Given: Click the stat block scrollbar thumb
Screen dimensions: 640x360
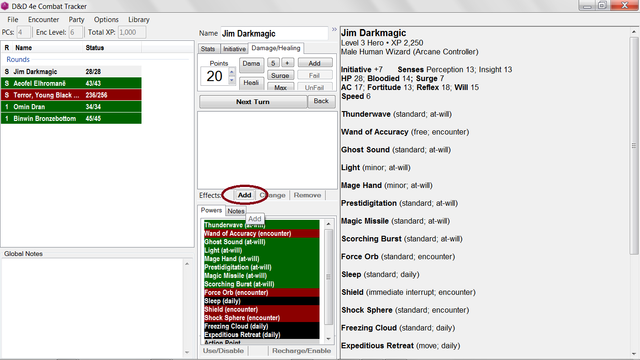Looking at the screenshot, I should tap(633, 146).
